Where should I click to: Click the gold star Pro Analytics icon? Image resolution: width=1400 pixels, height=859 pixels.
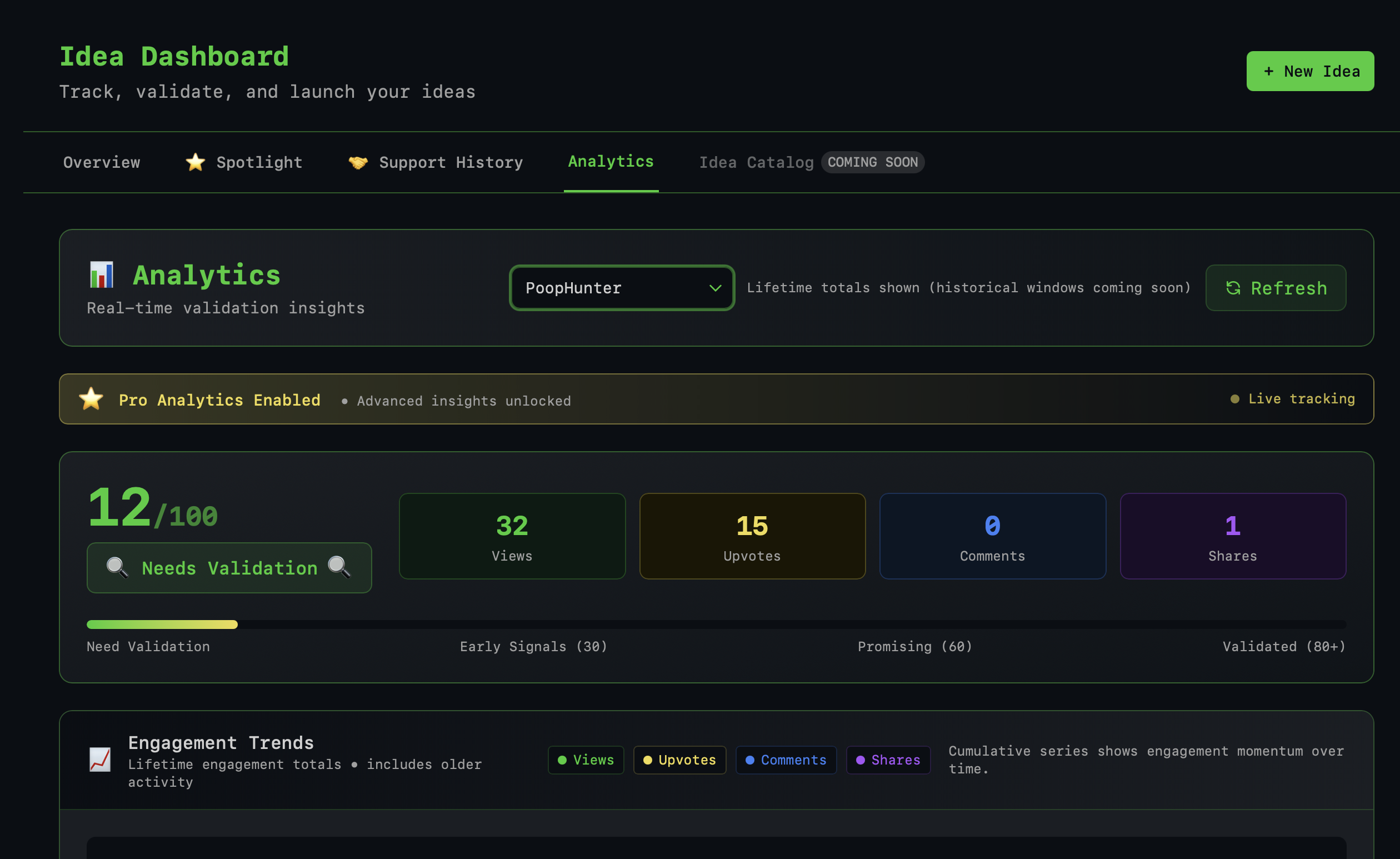[x=91, y=399]
